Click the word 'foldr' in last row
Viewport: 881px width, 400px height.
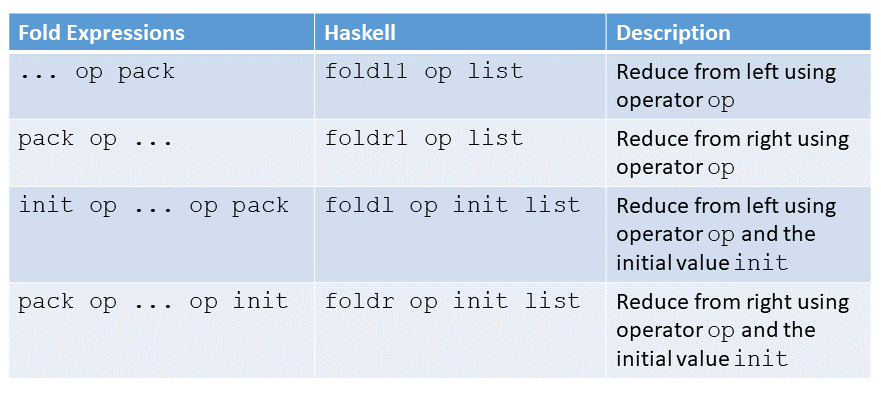click(x=360, y=301)
